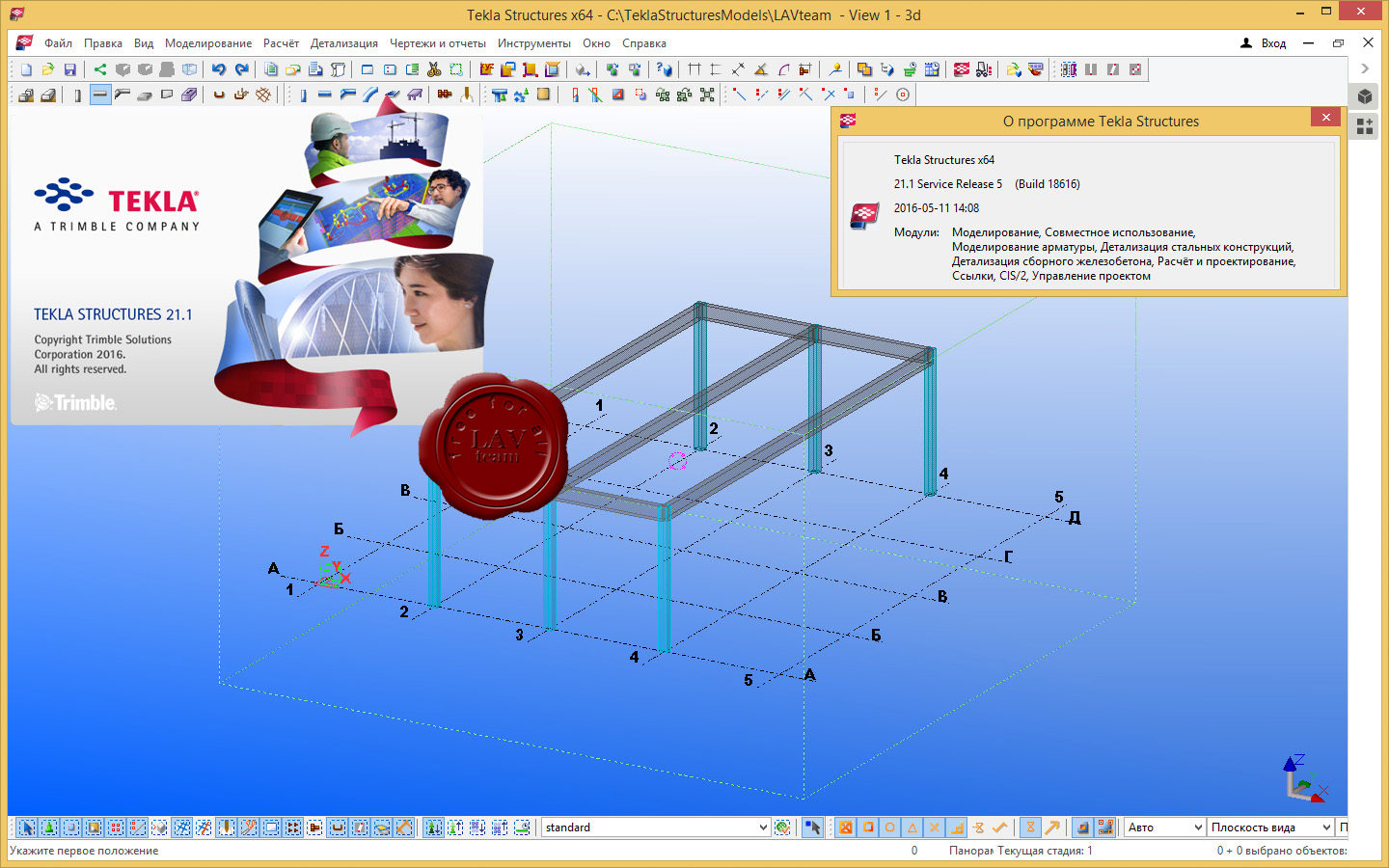
Task: Click the New model icon in toolbar
Action: (x=26, y=69)
